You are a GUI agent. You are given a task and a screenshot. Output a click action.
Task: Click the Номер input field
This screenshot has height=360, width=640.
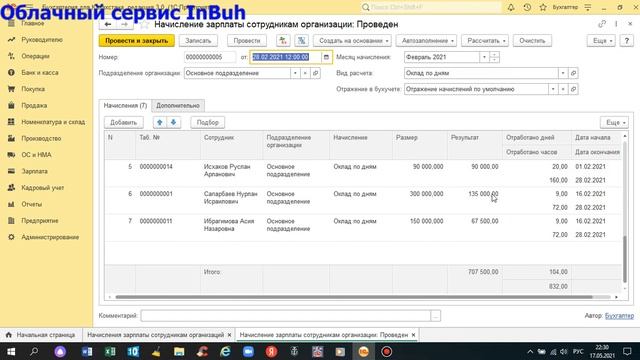pyautogui.click(x=210, y=57)
